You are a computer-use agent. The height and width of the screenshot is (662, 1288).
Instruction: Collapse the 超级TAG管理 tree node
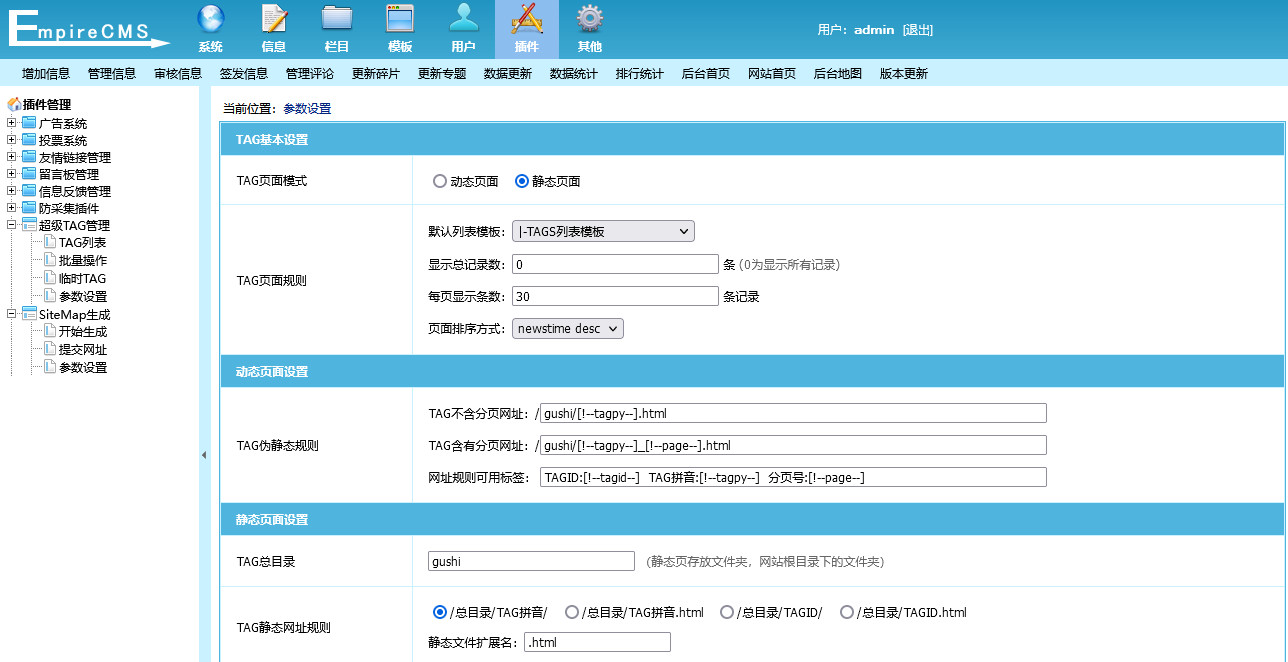coord(12,225)
